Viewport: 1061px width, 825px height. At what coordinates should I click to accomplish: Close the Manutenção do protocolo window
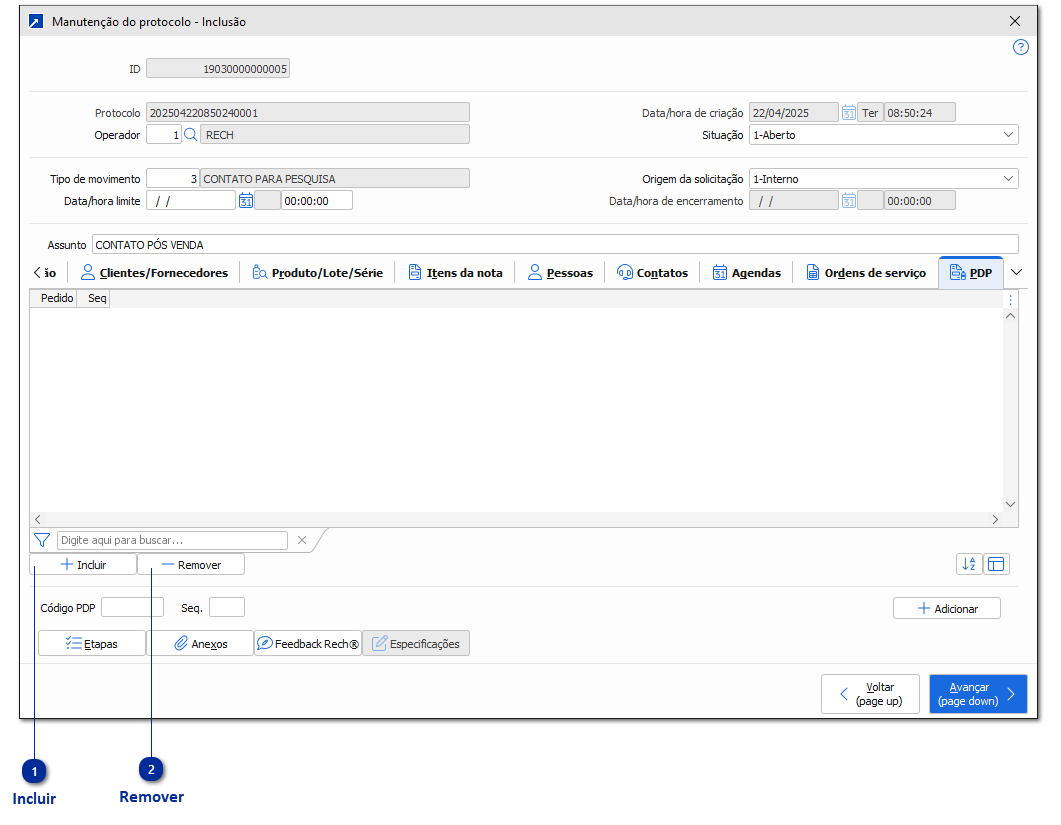(1015, 21)
